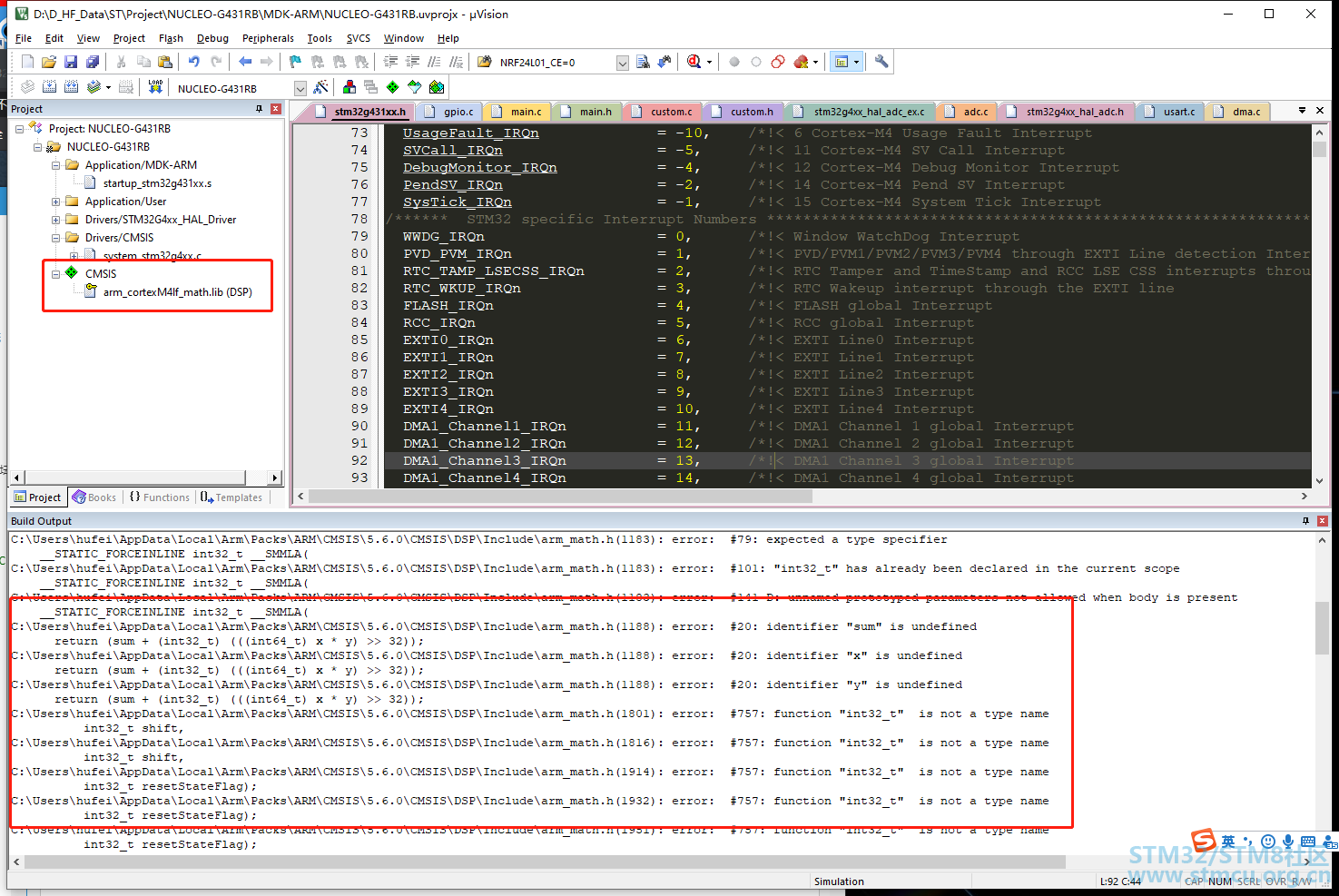Image resolution: width=1339 pixels, height=896 pixels.
Task: Show the Books panel tab
Action: pos(94,497)
